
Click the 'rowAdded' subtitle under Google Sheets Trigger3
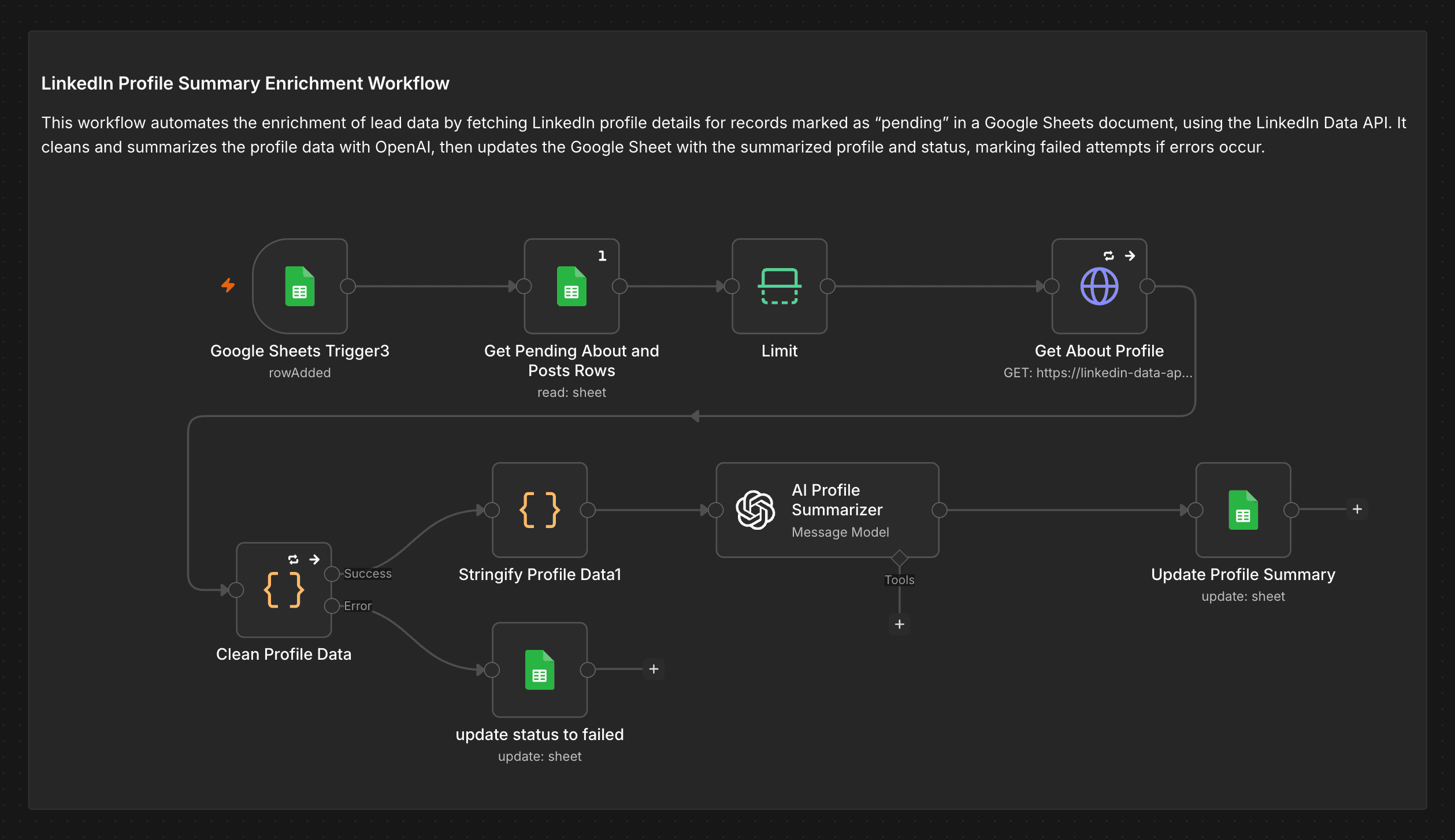tap(299, 373)
